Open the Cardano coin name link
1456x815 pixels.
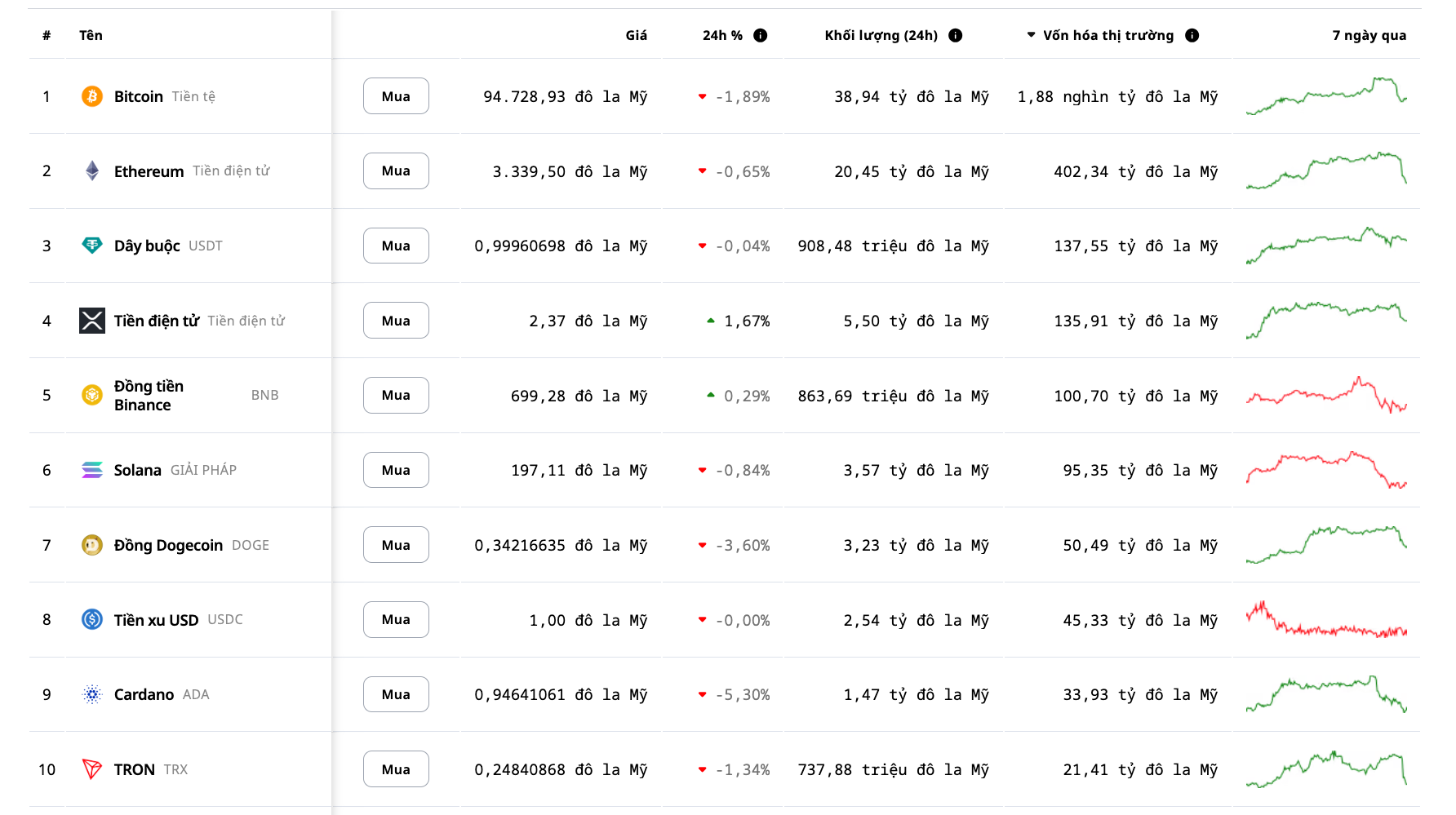tap(144, 694)
